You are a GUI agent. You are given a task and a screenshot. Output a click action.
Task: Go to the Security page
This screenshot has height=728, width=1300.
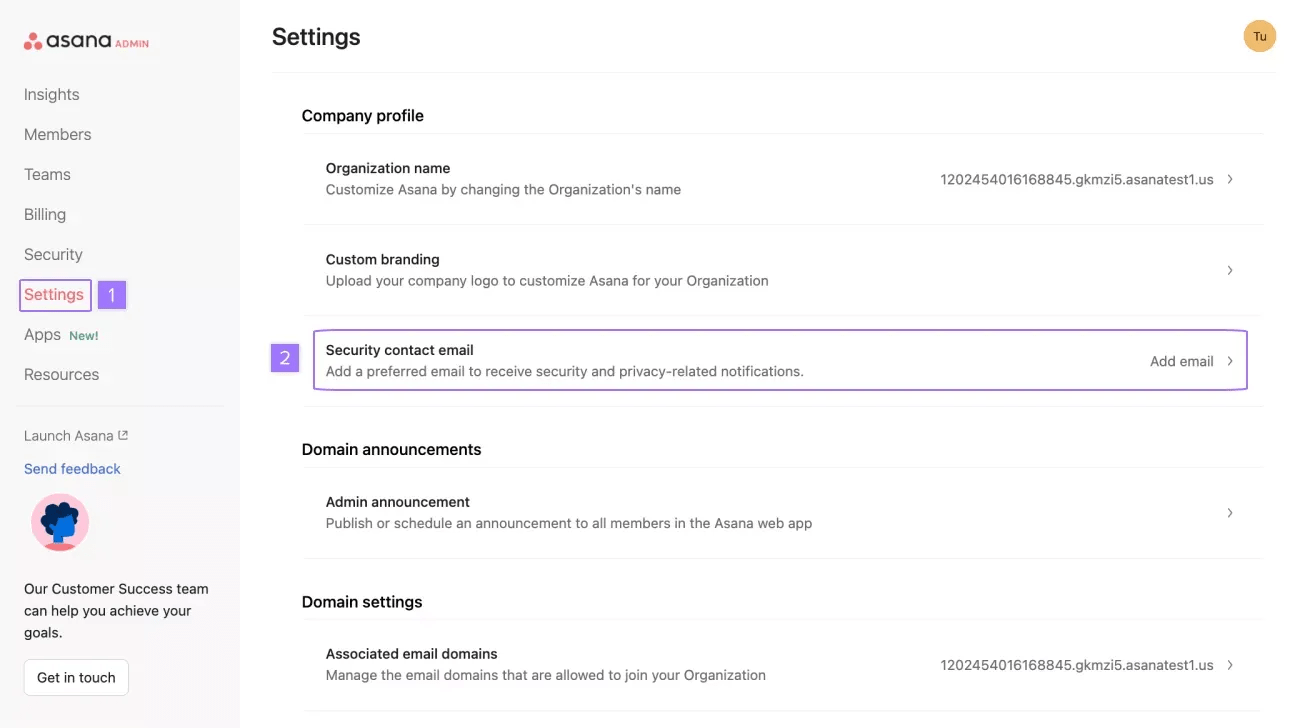coord(53,254)
